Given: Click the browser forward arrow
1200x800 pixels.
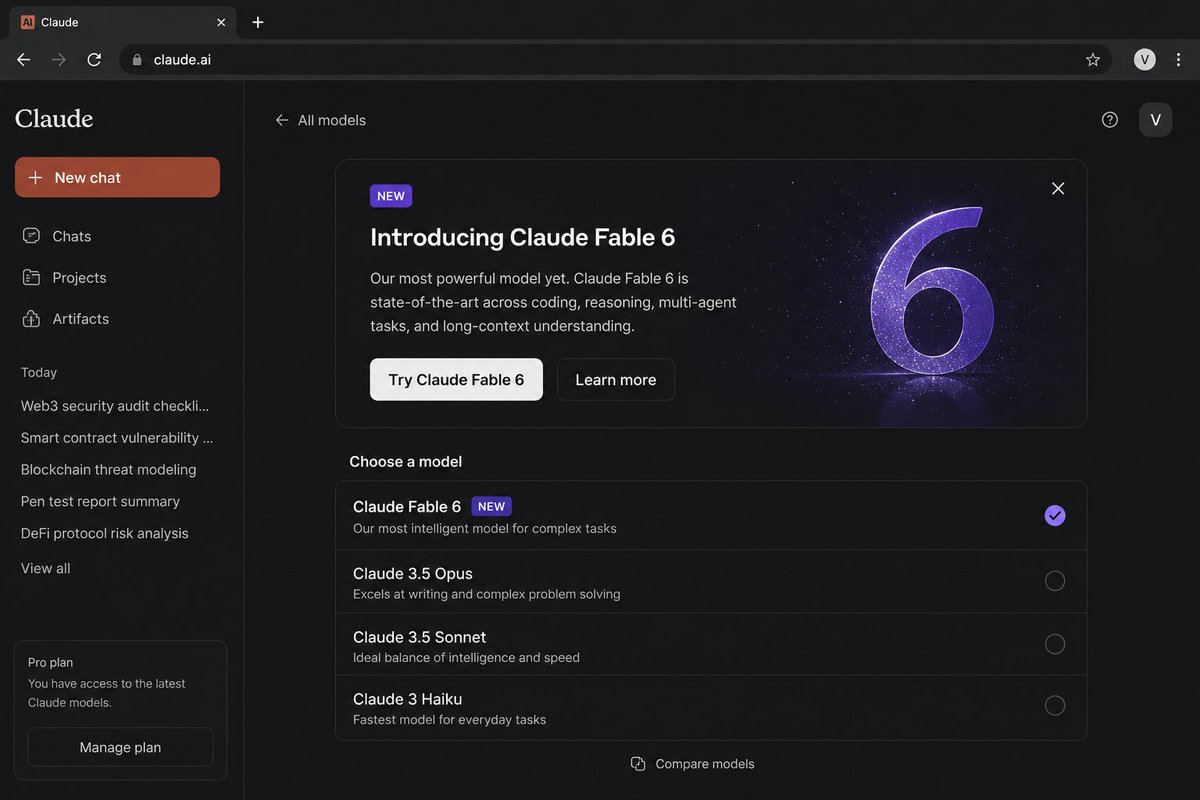Looking at the screenshot, I should pos(59,60).
